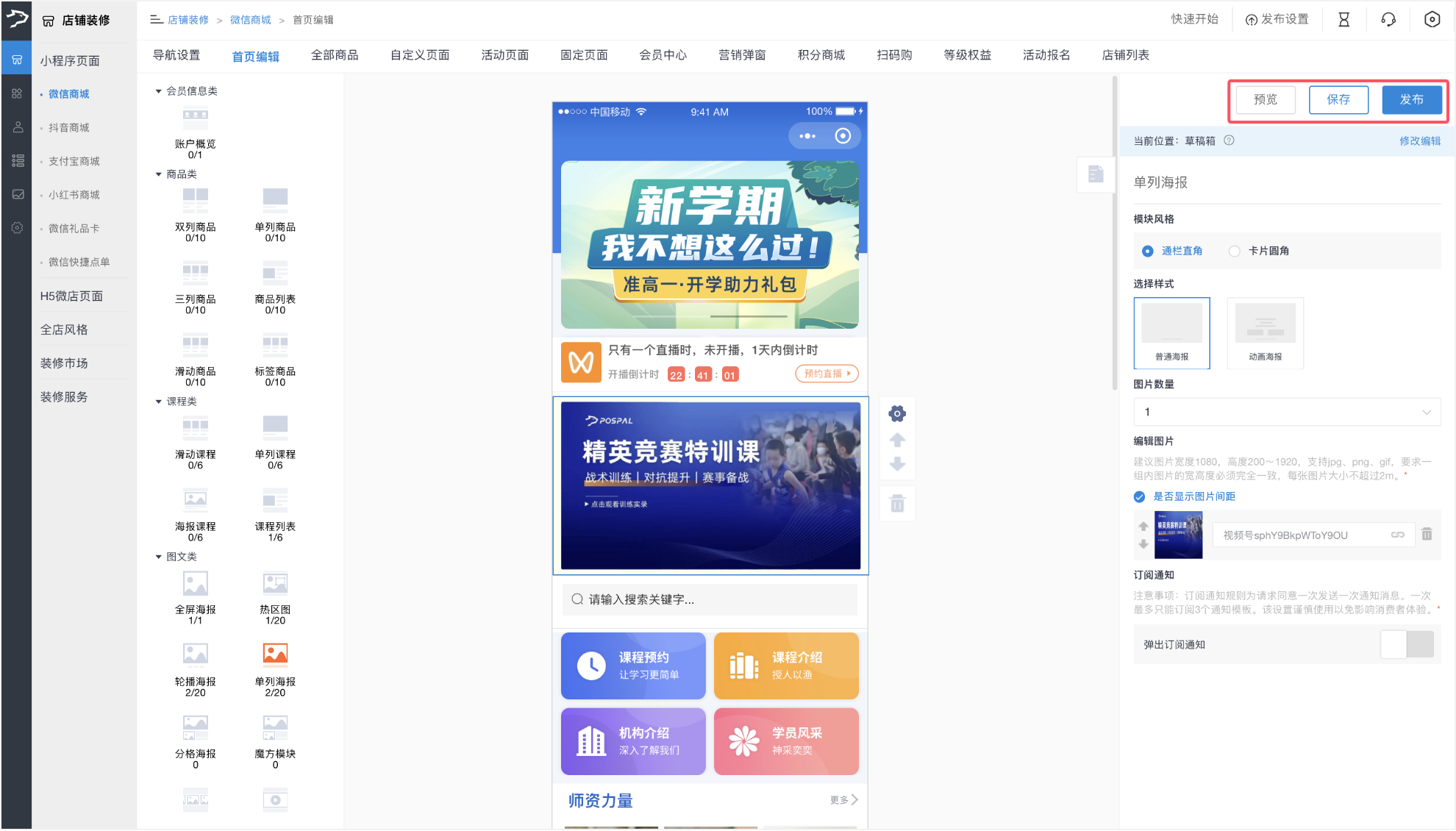Move the selected component down with the arrow icon
Viewport: 1456px width, 831px height.
pyautogui.click(x=897, y=464)
